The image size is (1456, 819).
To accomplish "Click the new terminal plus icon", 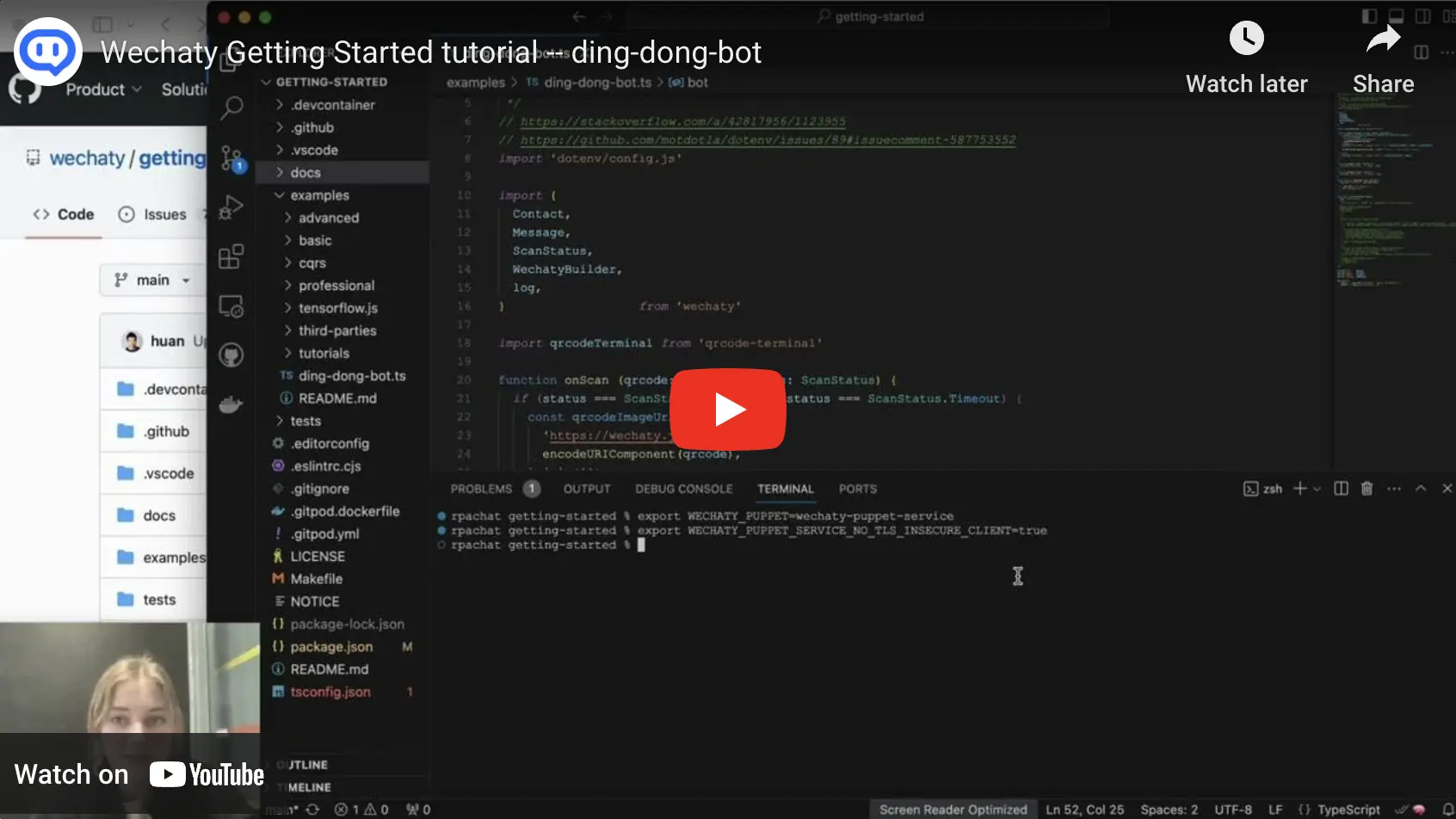I will click(1299, 489).
